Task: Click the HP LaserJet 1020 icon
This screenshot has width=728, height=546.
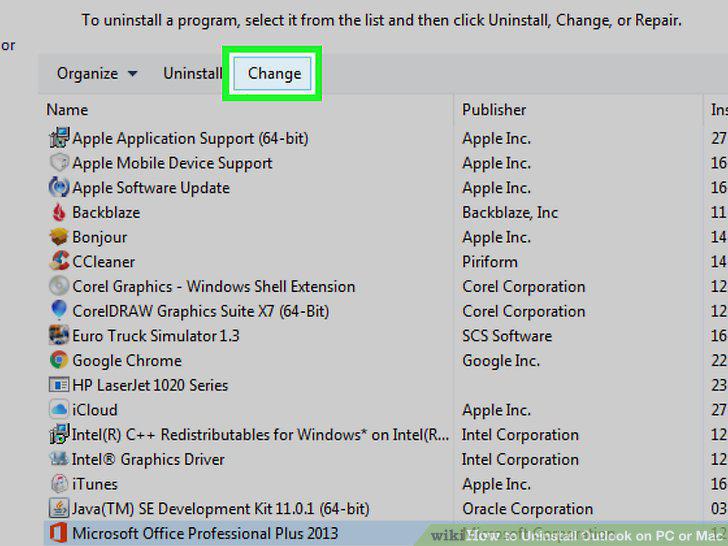Action: coord(59,385)
